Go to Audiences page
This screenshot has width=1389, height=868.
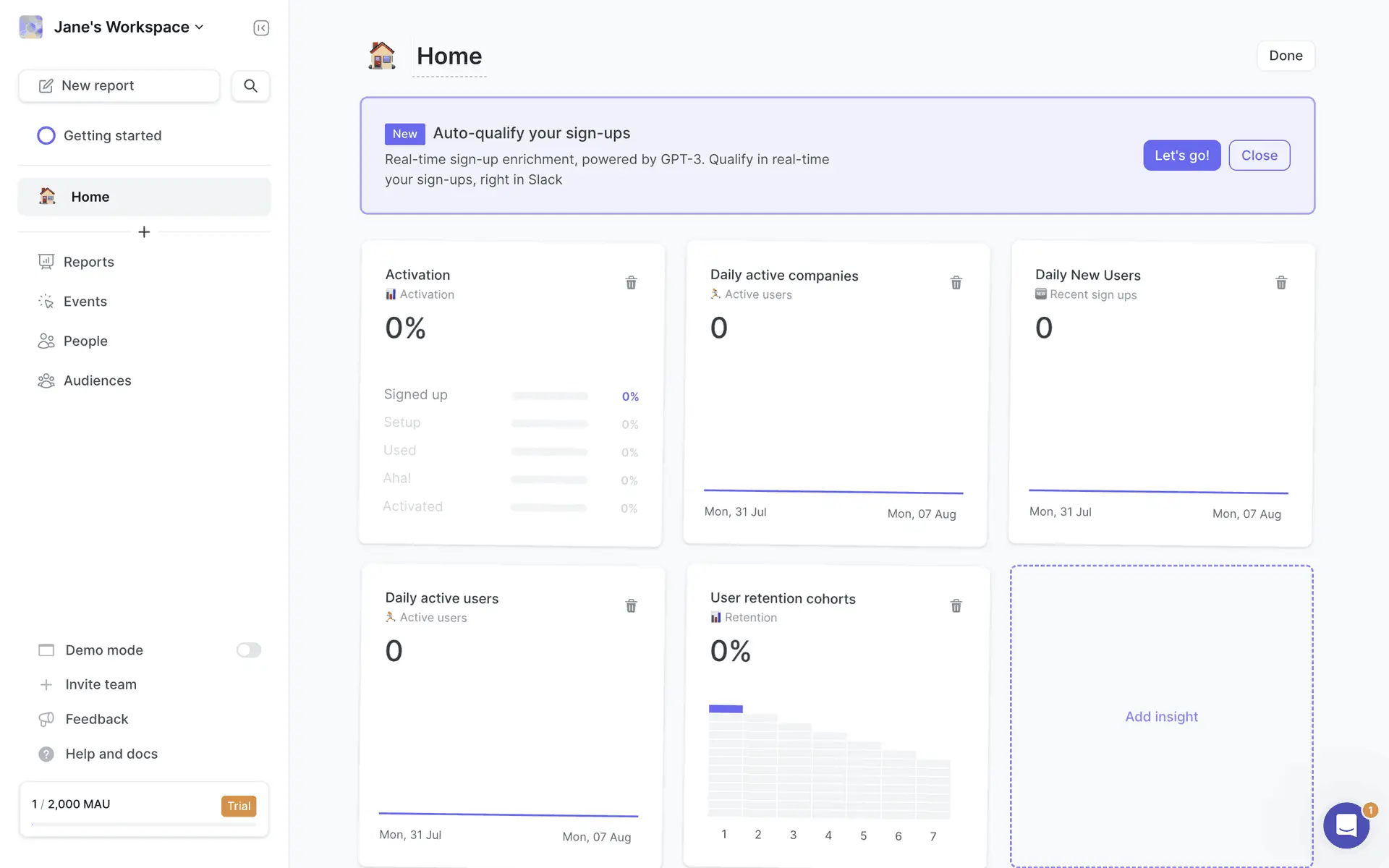pos(97,380)
